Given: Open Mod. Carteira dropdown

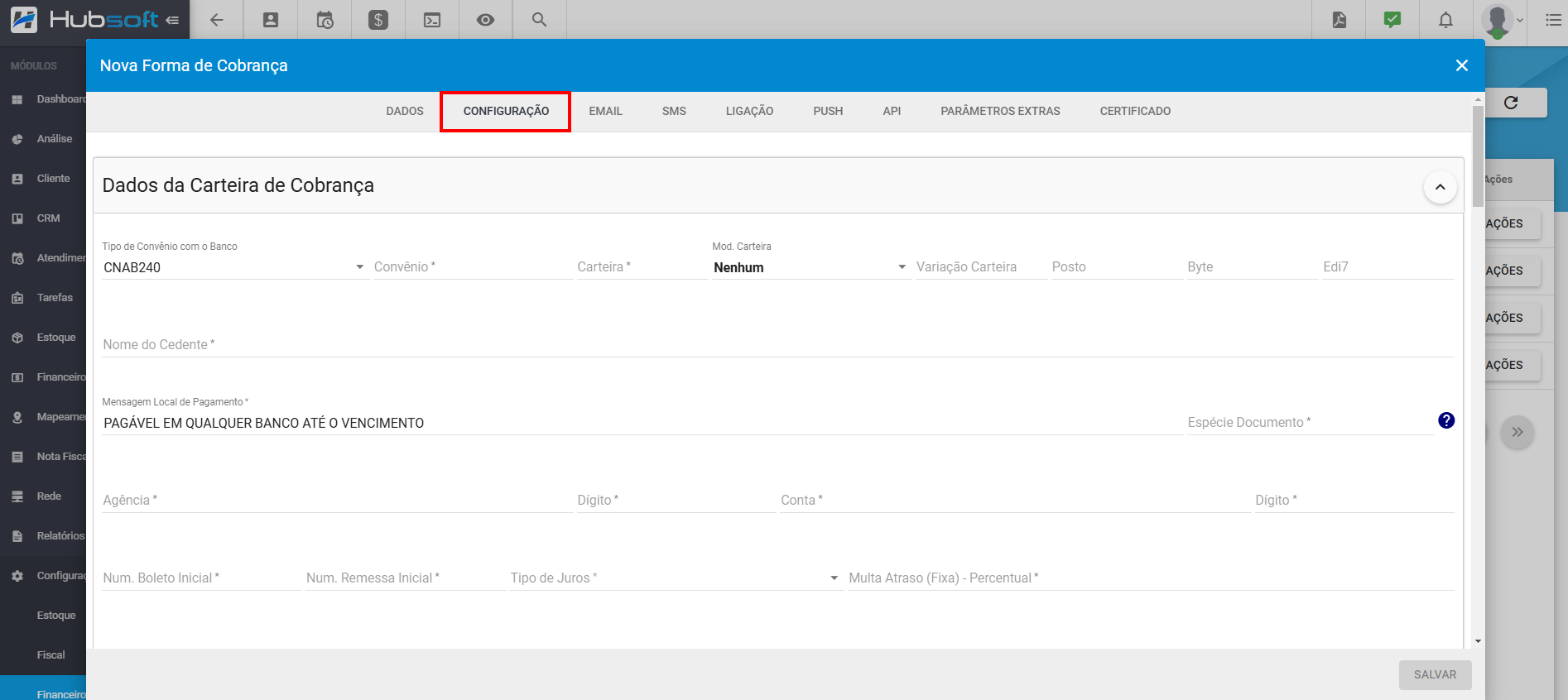Looking at the screenshot, I should click(x=810, y=267).
